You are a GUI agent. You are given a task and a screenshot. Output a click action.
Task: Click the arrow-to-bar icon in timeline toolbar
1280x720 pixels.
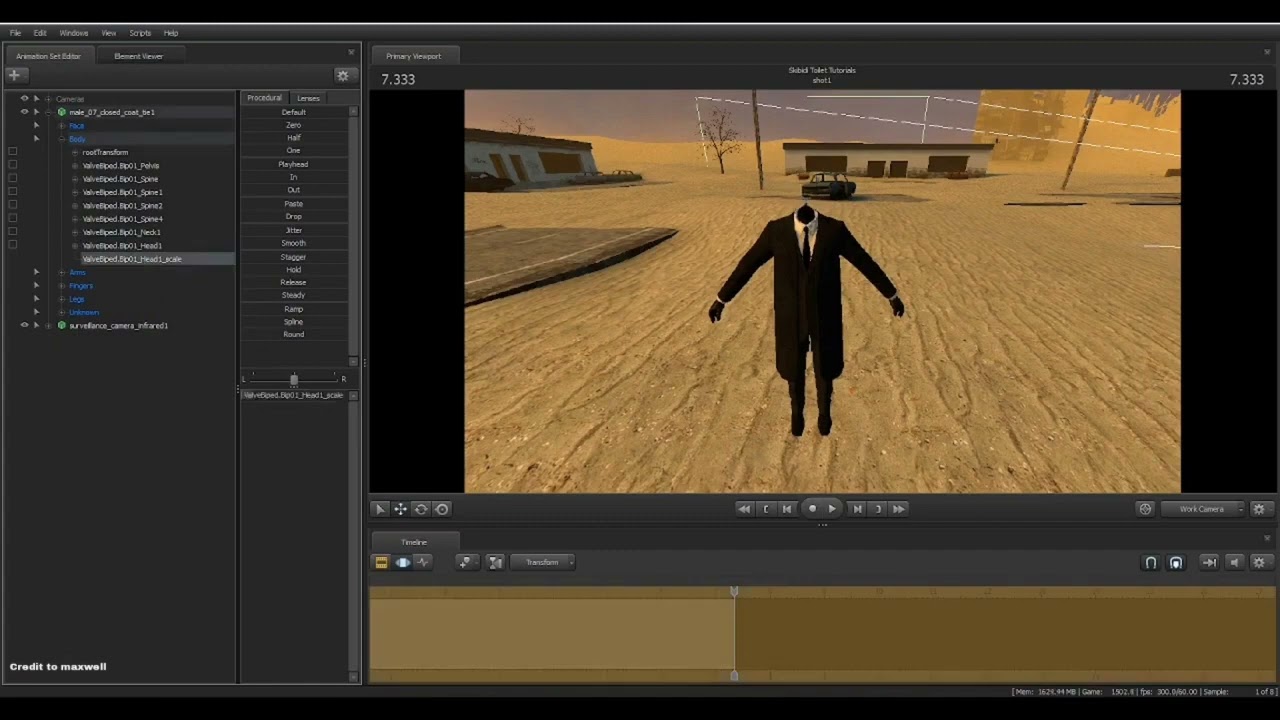(1209, 563)
